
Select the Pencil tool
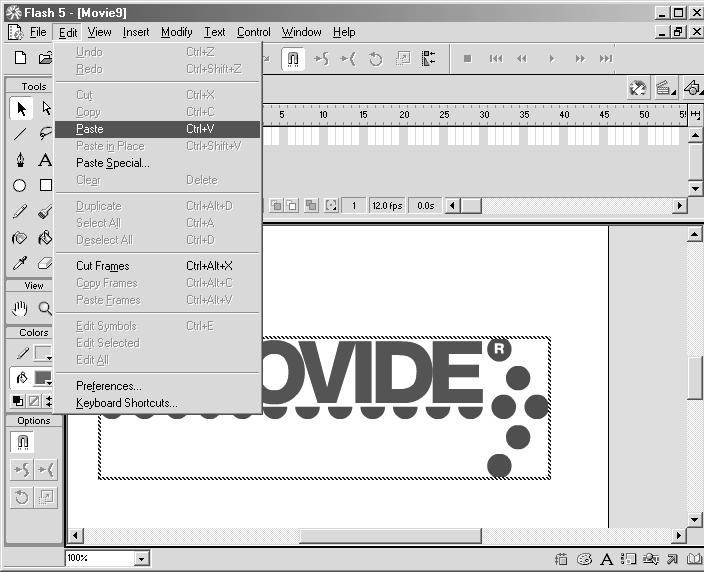tap(20, 211)
